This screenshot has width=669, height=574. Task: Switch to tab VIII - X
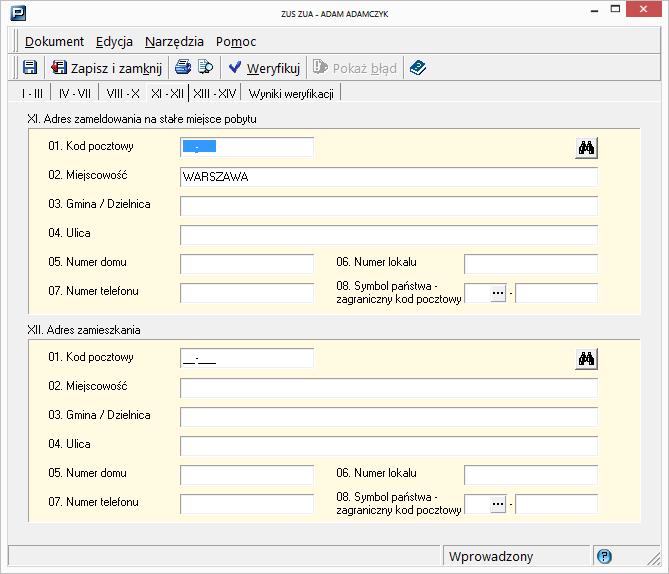123,93
